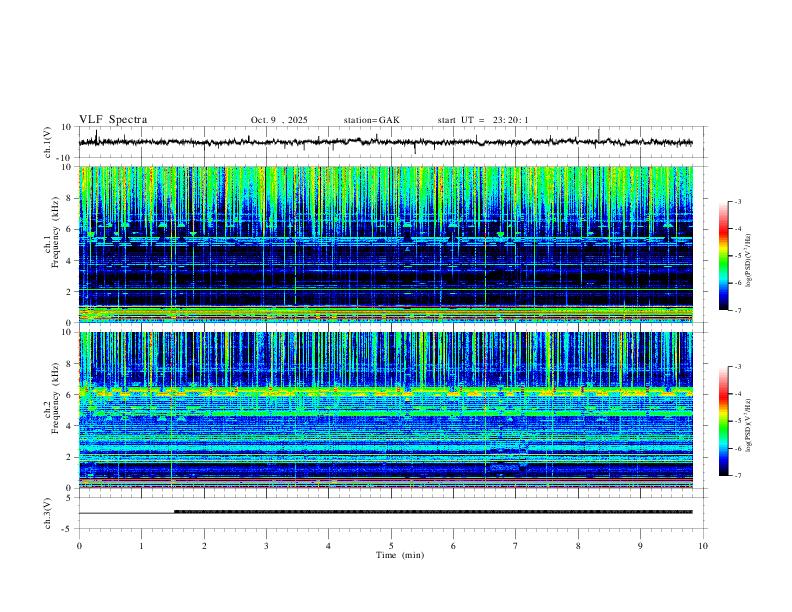Click the ch.1 spectrogram plot
The height and width of the screenshot is (612, 792).
click(386, 244)
